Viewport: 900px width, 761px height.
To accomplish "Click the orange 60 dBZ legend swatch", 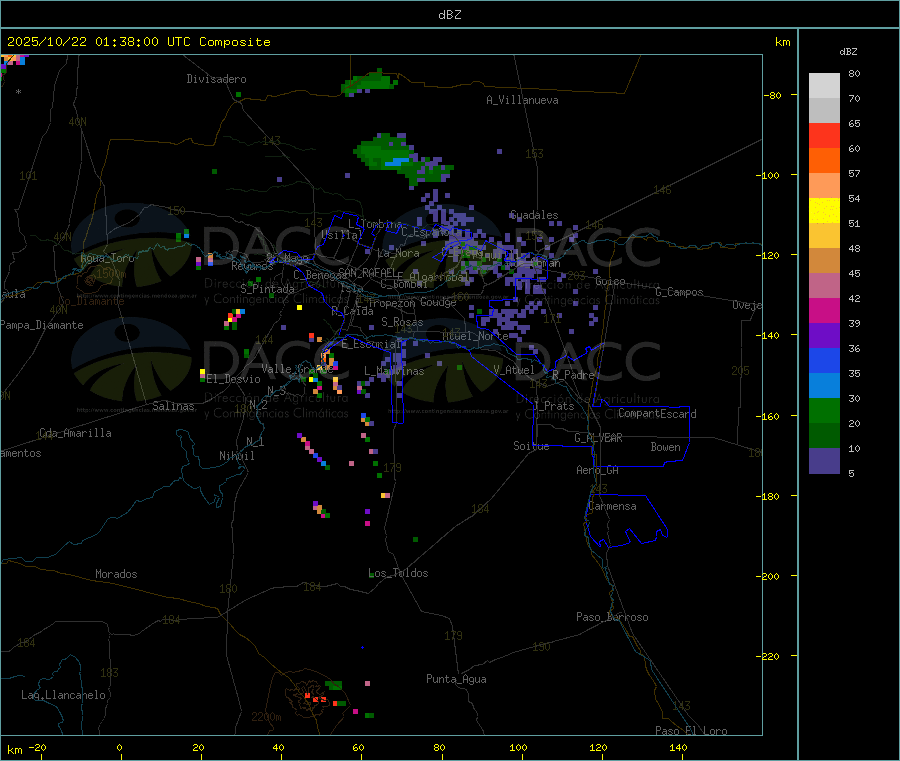I will point(824,161).
